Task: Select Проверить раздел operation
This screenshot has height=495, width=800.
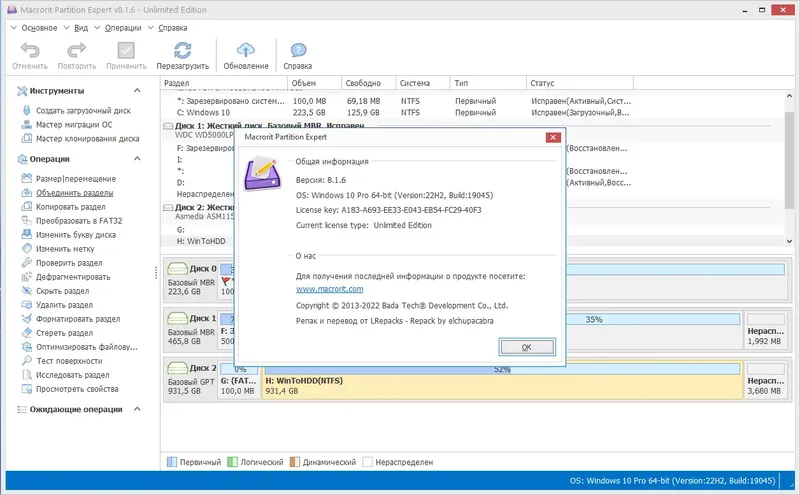Action: coord(69,263)
